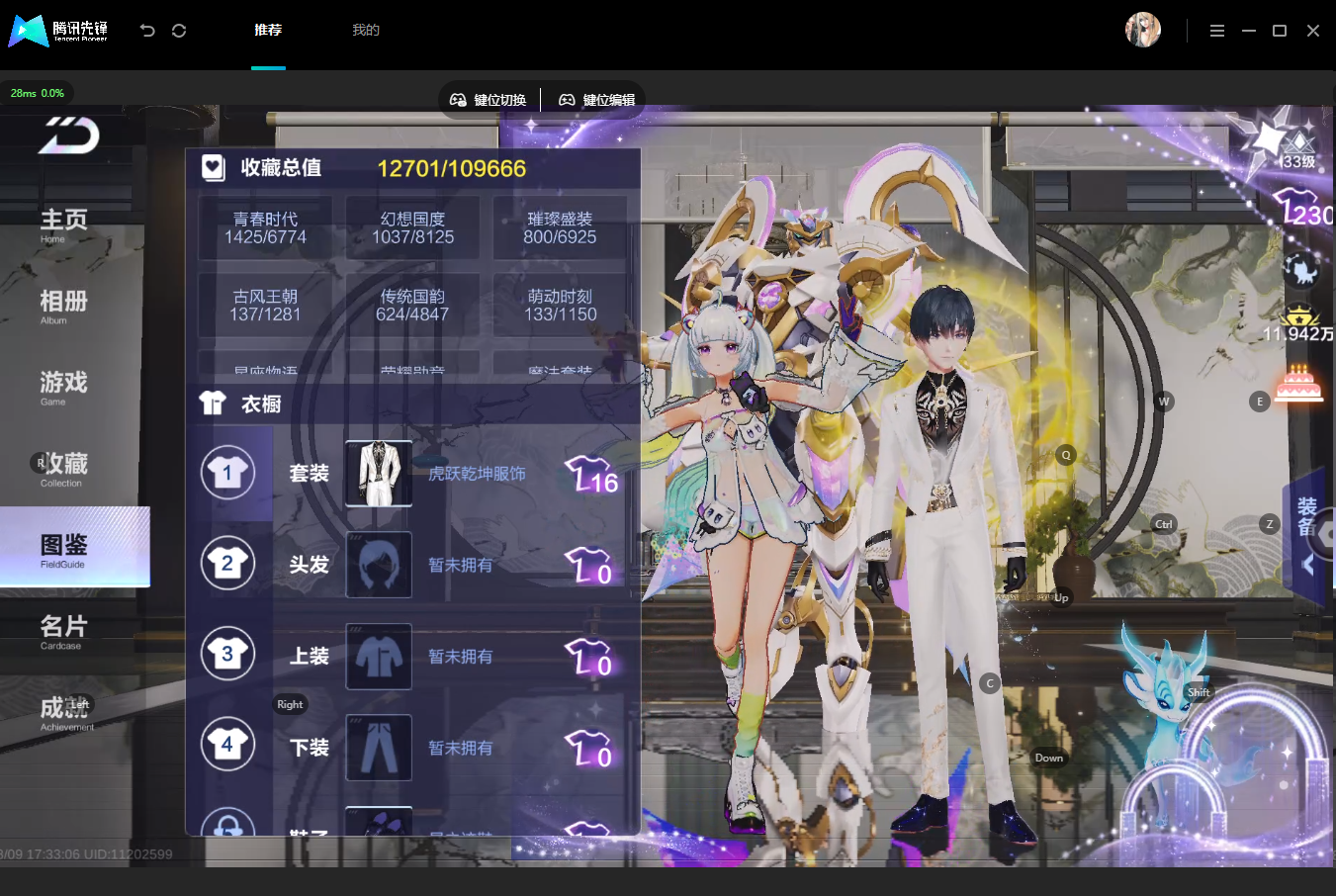This screenshot has width=1336, height=896.
Task: Click the back arrow icon in title bar
Action: pos(147,31)
